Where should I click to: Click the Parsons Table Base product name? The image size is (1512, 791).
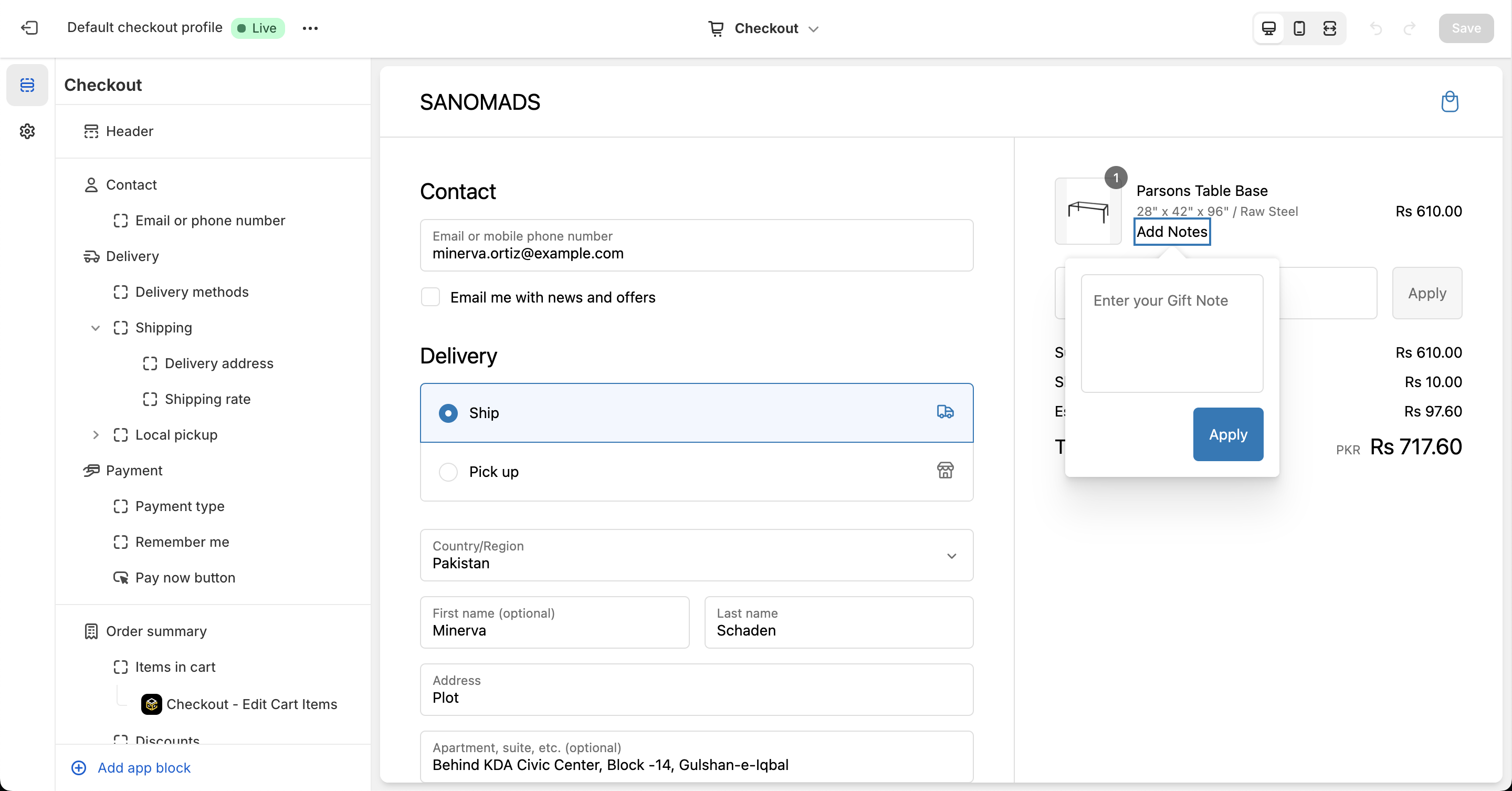pos(1202,191)
